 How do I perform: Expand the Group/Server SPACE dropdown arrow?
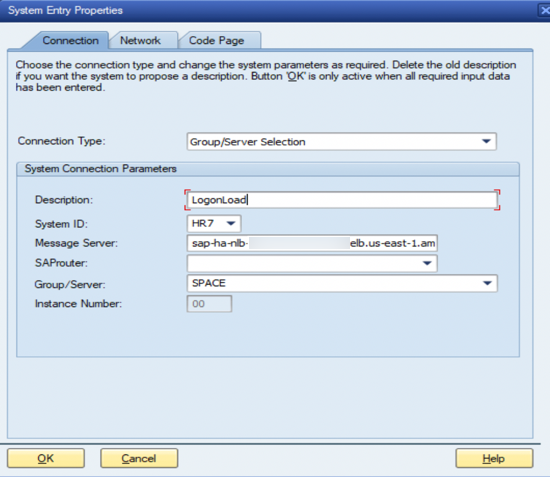click(487, 283)
